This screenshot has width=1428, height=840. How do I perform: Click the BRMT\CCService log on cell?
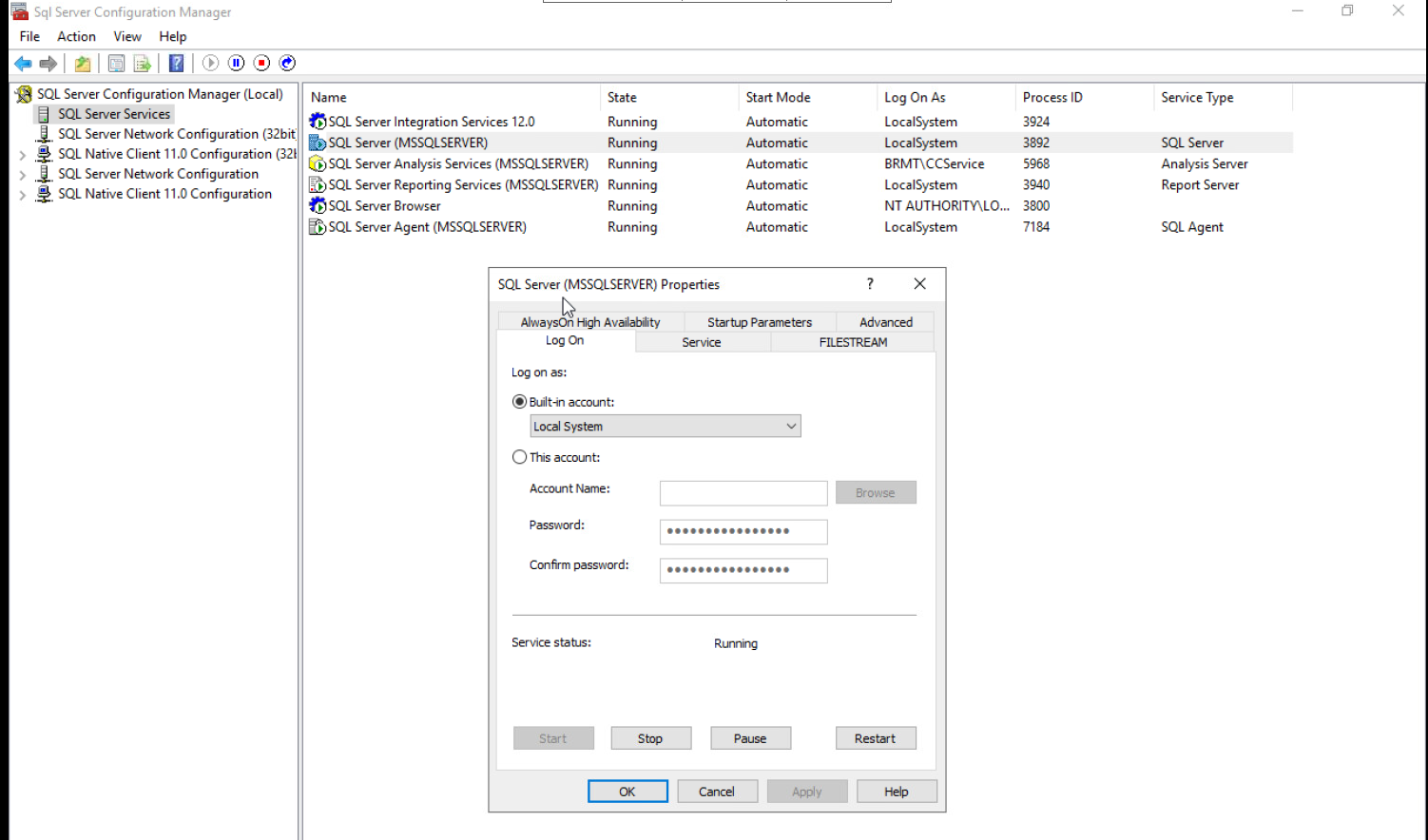(x=935, y=163)
